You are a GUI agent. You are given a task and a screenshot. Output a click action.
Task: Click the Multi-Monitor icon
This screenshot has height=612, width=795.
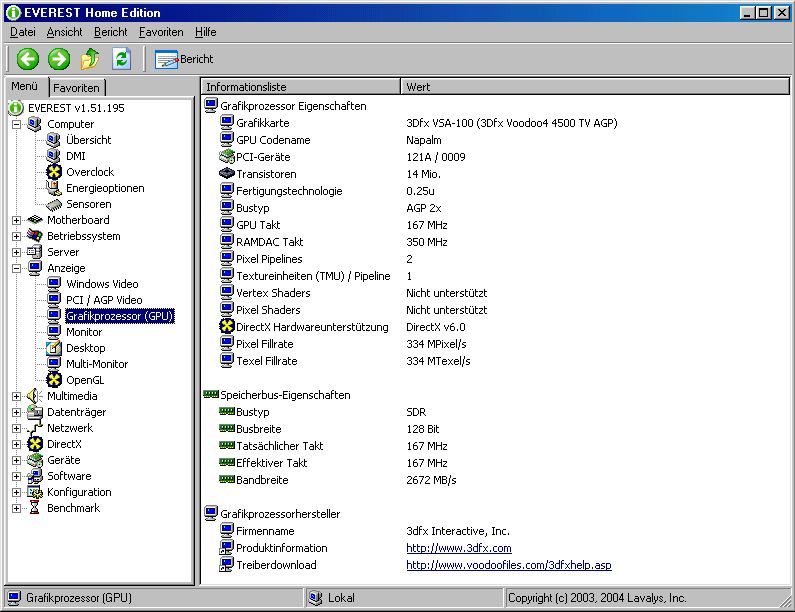(x=54, y=364)
